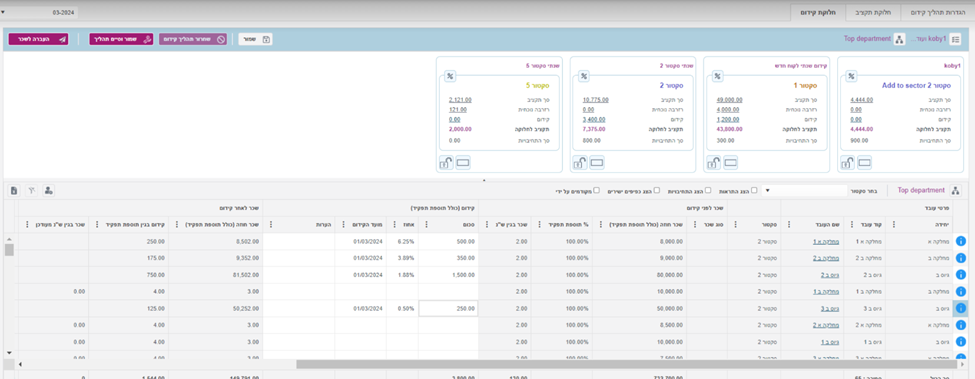
Task: Click the padlock on the 10,775.00 budget card
Action: pyautogui.click(x=580, y=163)
